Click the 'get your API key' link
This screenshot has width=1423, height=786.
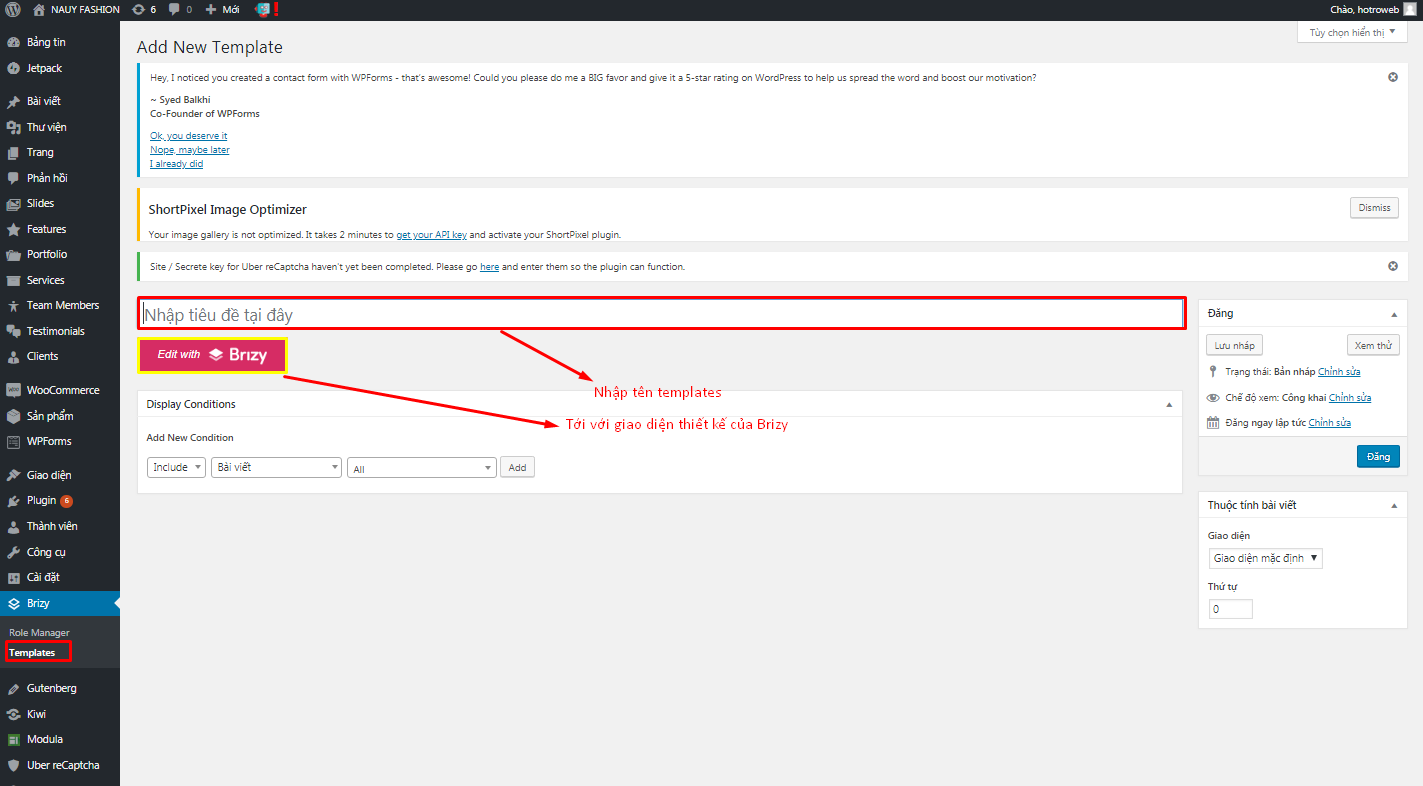point(431,235)
